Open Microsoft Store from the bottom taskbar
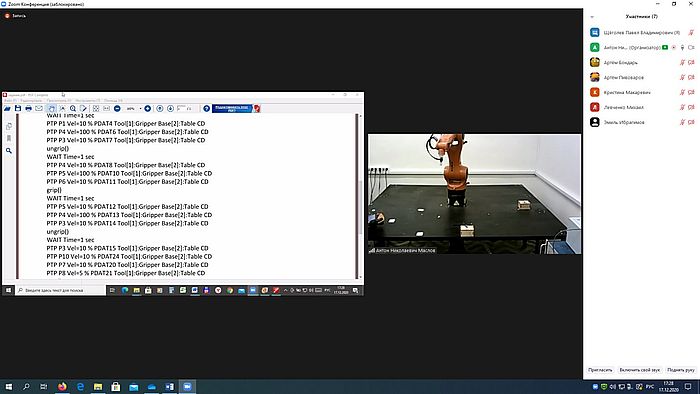The width and height of the screenshot is (700, 394). pos(116,386)
